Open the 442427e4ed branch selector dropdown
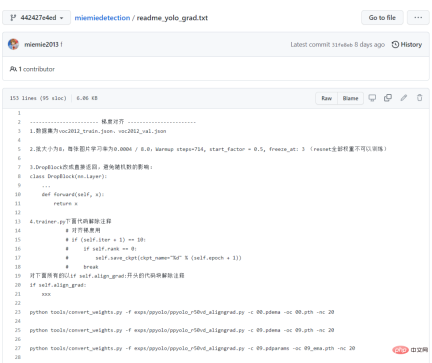The width and height of the screenshot is (432, 363). [36, 18]
